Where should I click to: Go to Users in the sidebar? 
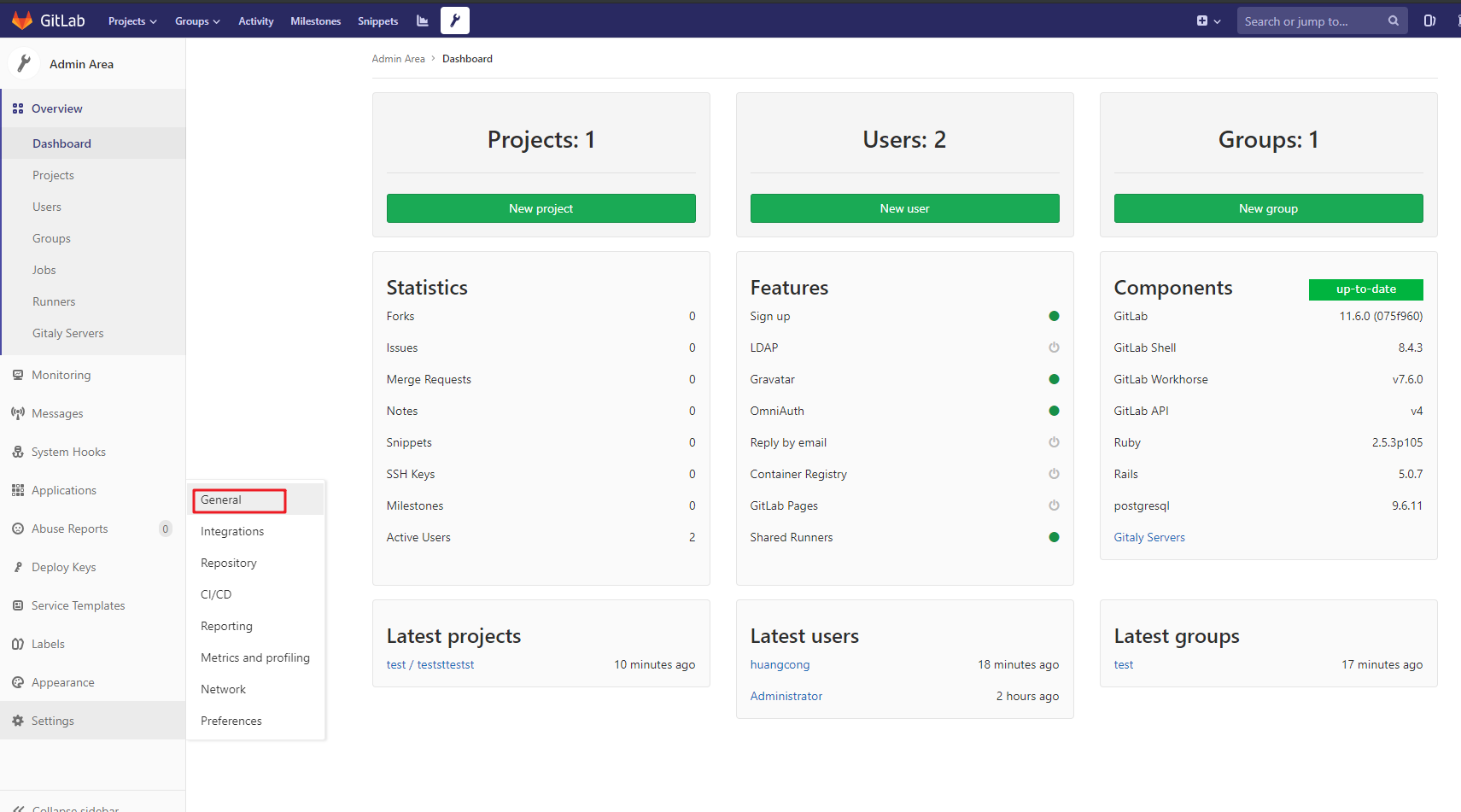[93, 207]
